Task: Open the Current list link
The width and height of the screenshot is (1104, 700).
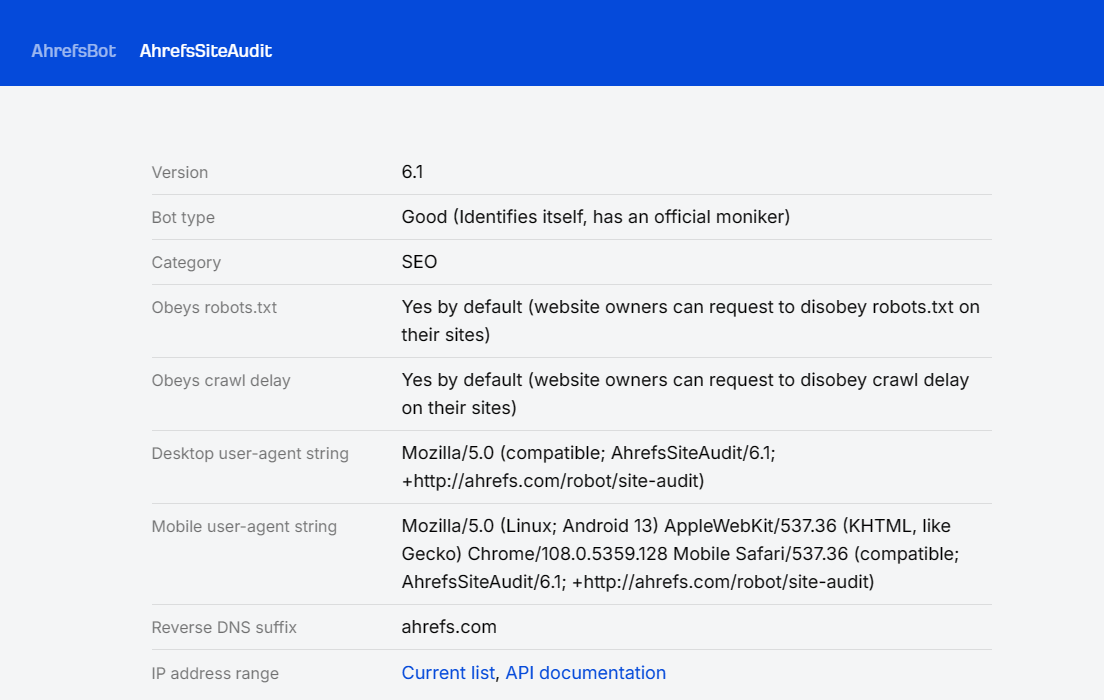Action: coord(448,673)
